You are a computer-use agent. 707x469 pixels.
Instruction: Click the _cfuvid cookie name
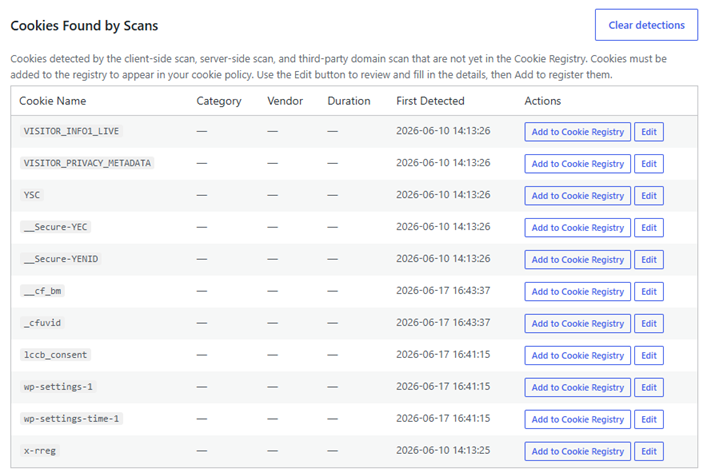pyautogui.click(x=42, y=323)
